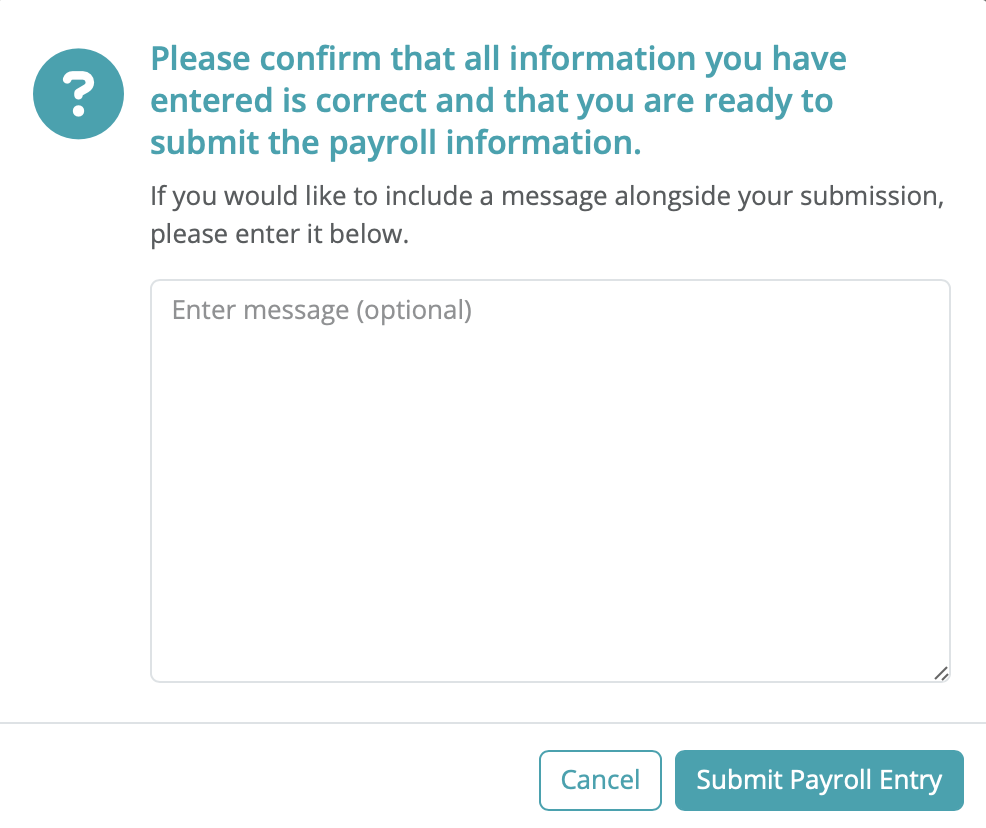Click the 'If you would like to include' paragraph

click(x=547, y=215)
